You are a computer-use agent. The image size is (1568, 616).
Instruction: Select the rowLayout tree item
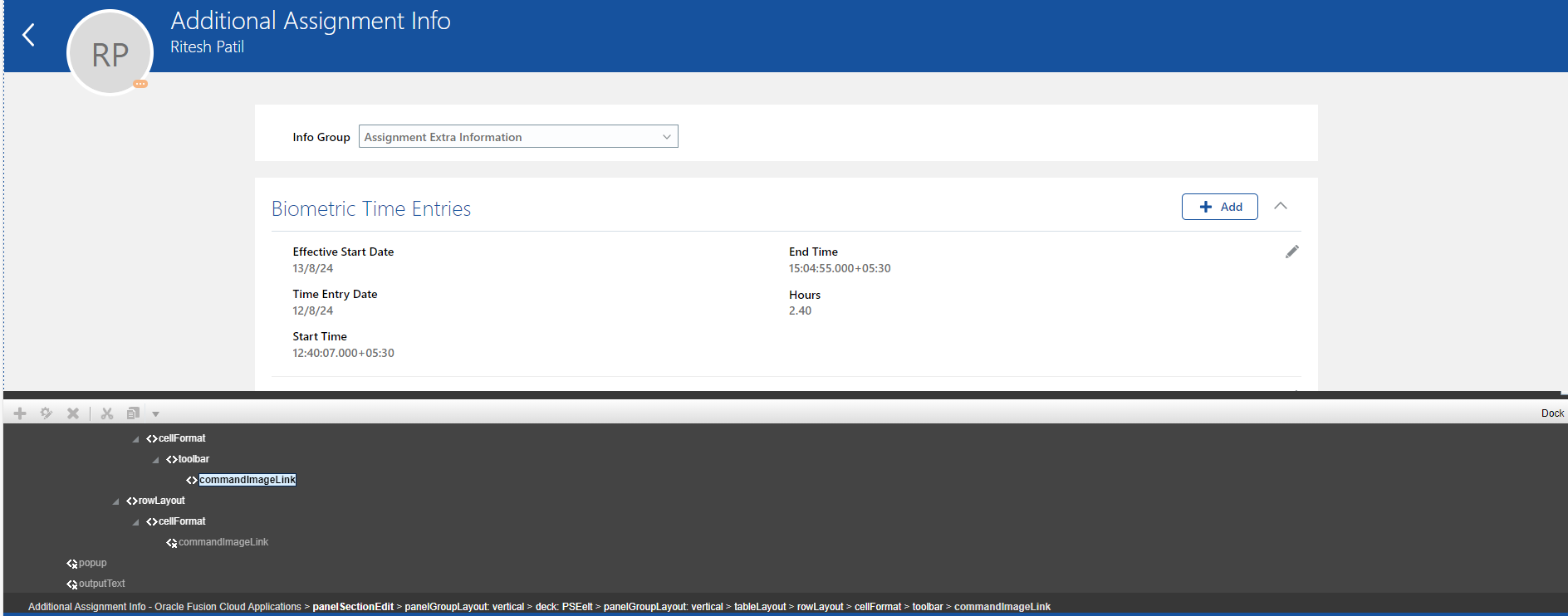pyautogui.click(x=161, y=501)
